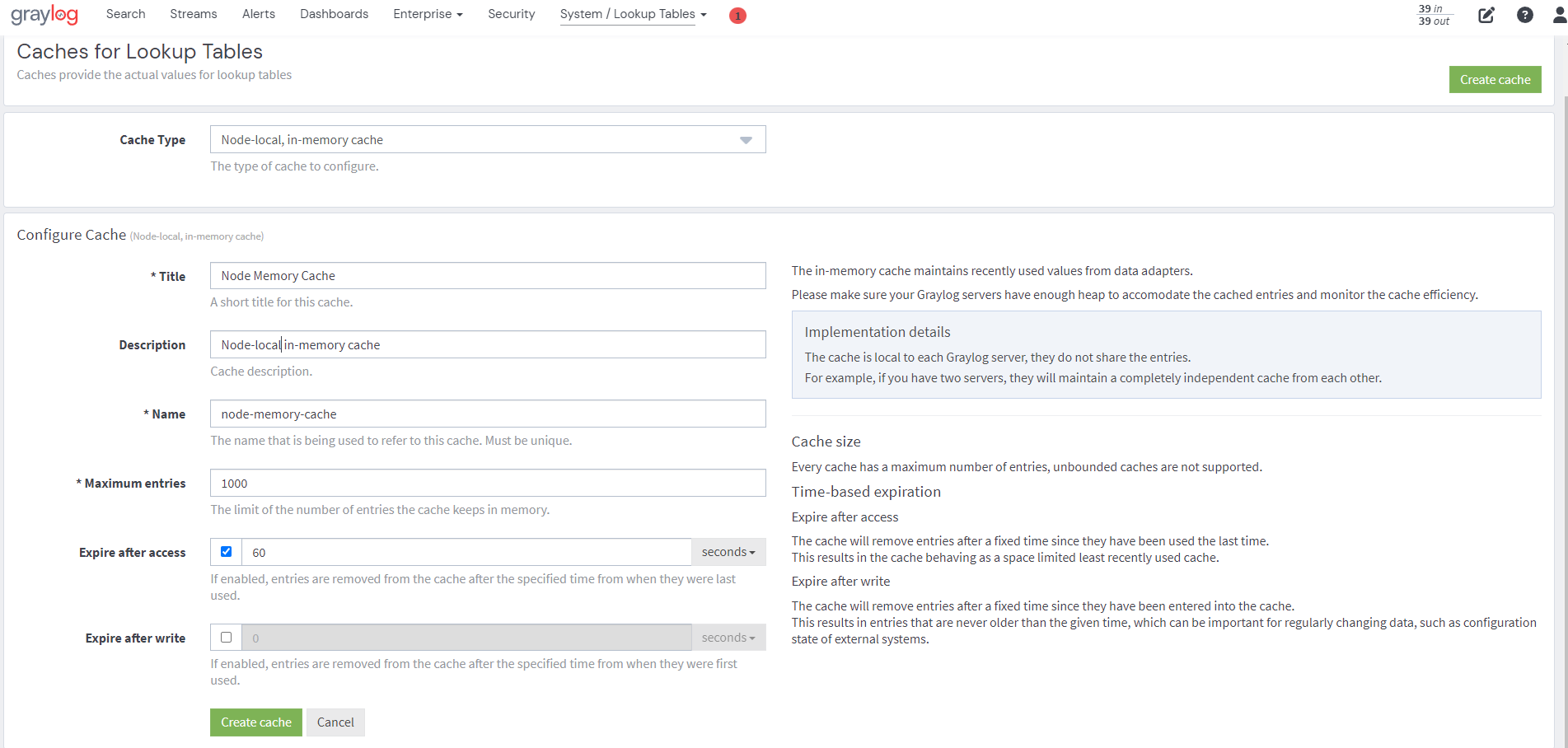Open the Streams page

[x=194, y=14]
